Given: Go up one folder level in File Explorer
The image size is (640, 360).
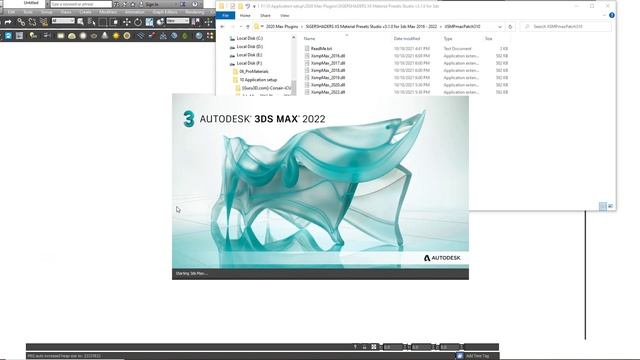Looking at the screenshot, I should (x=248, y=27).
